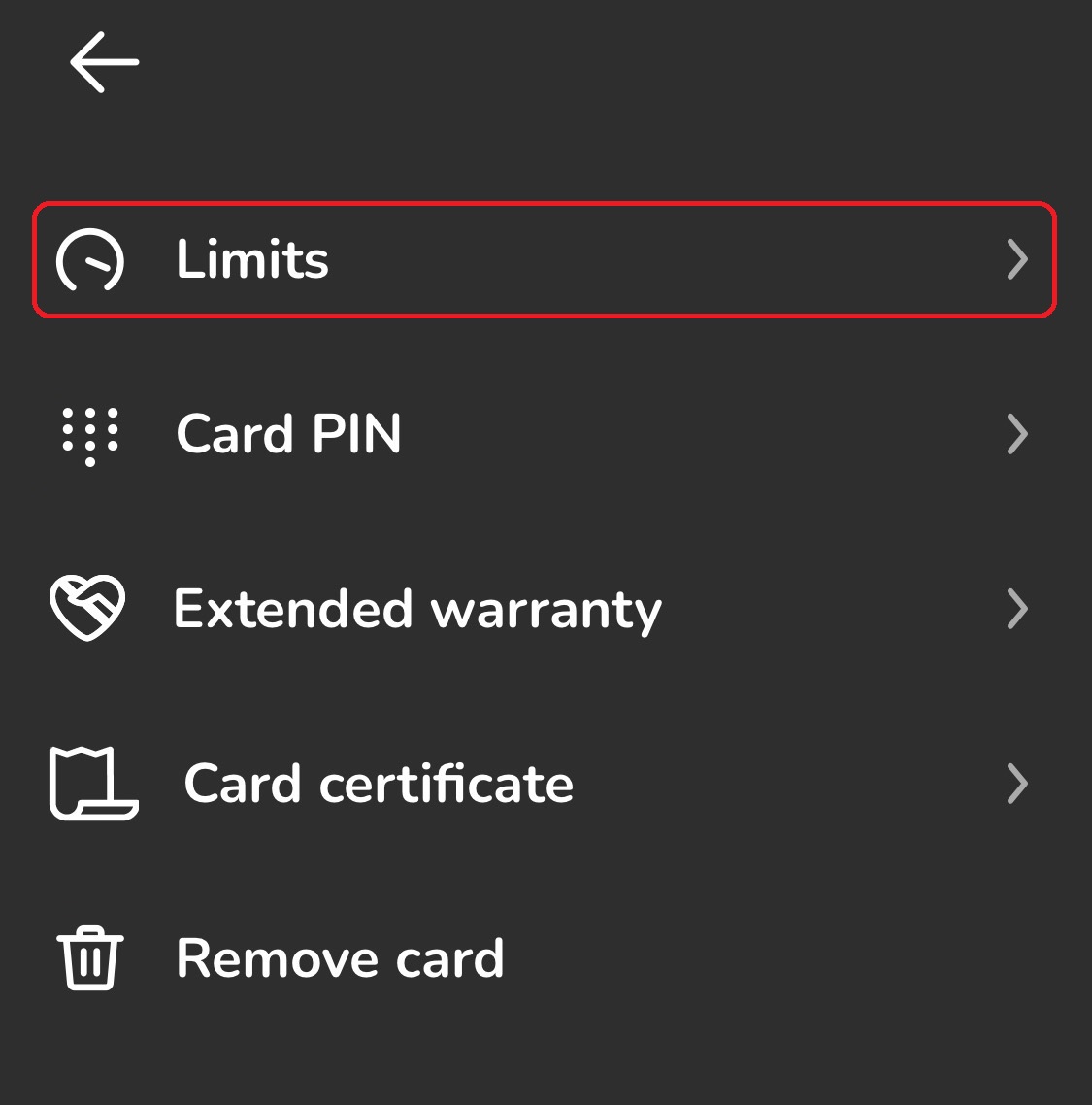
Task: Click the Remove card trash bin icon
Action: 90,957
